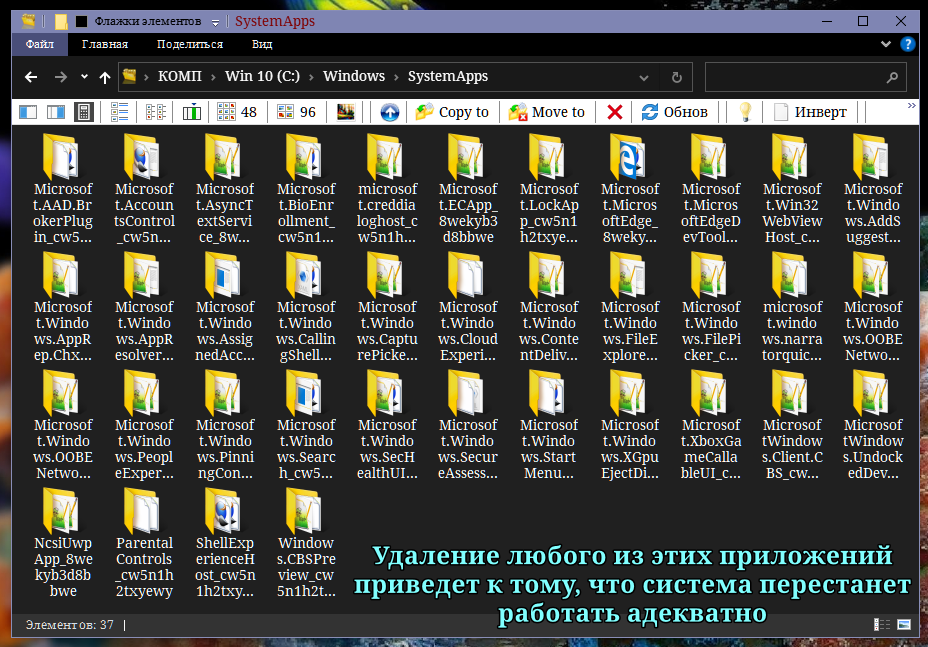The height and width of the screenshot is (647, 928).
Task: Select Microsoft.XboxGameCallableUI folder
Action: (711, 425)
